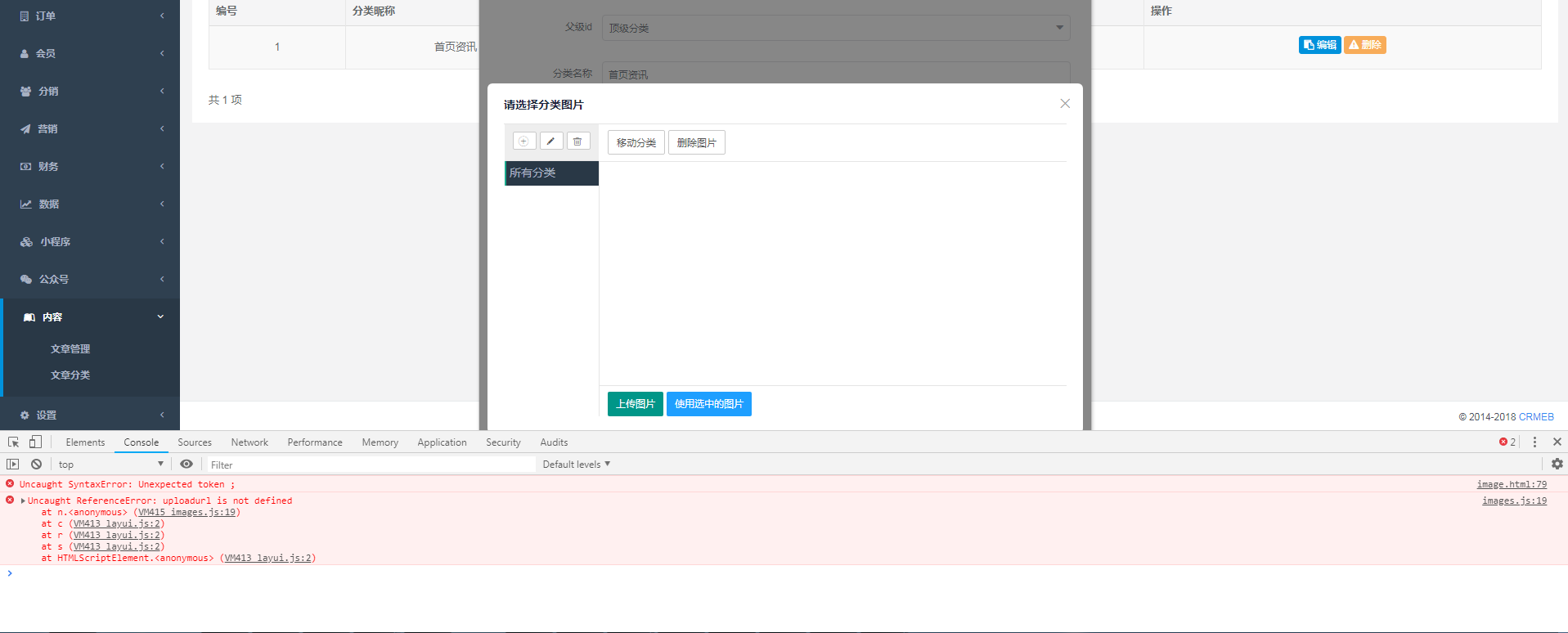This screenshot has height=633, width=1568.
Task: Click the CRMEB footer link
Action: [1536, 417]
